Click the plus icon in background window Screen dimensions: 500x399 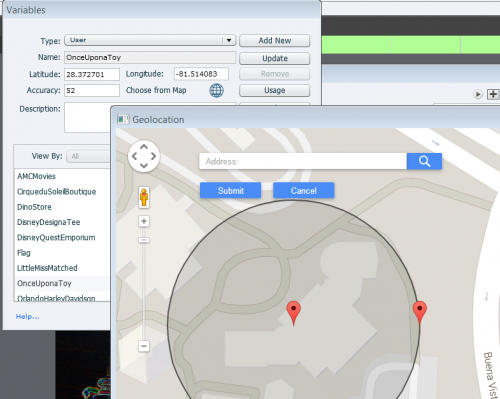pos(493,94)
